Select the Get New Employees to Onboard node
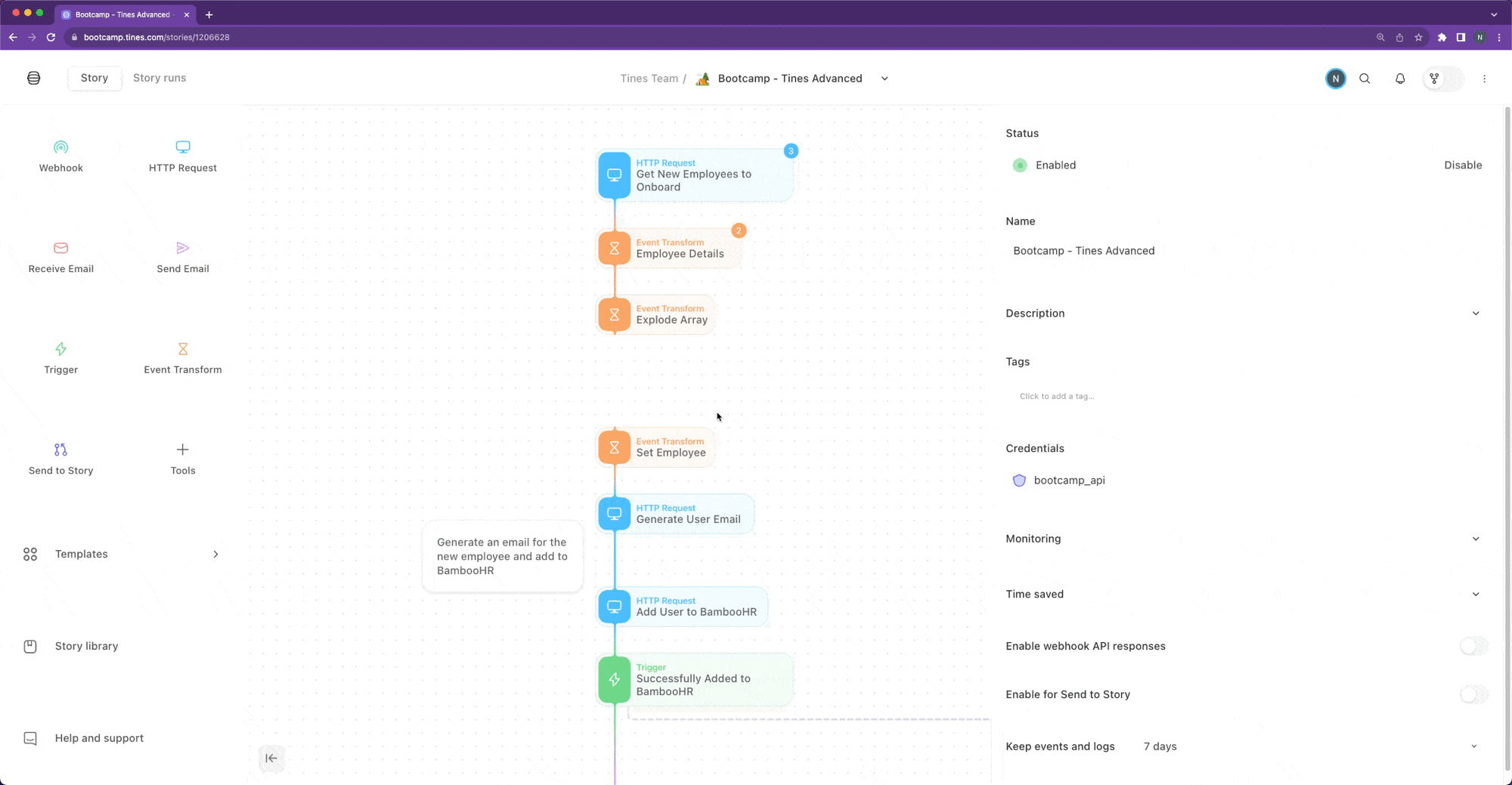Viewport: 1512px width, 785px height. [x=695, y=175]
